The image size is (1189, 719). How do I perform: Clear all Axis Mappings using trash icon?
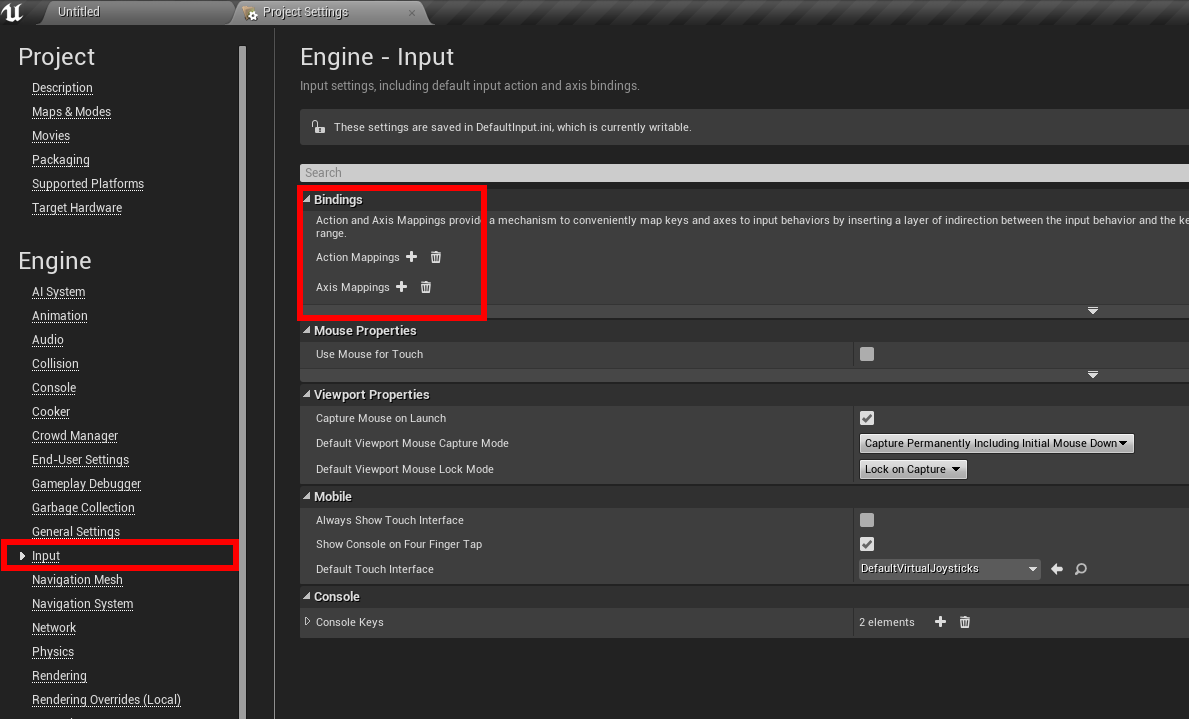[x=426, y=287]
